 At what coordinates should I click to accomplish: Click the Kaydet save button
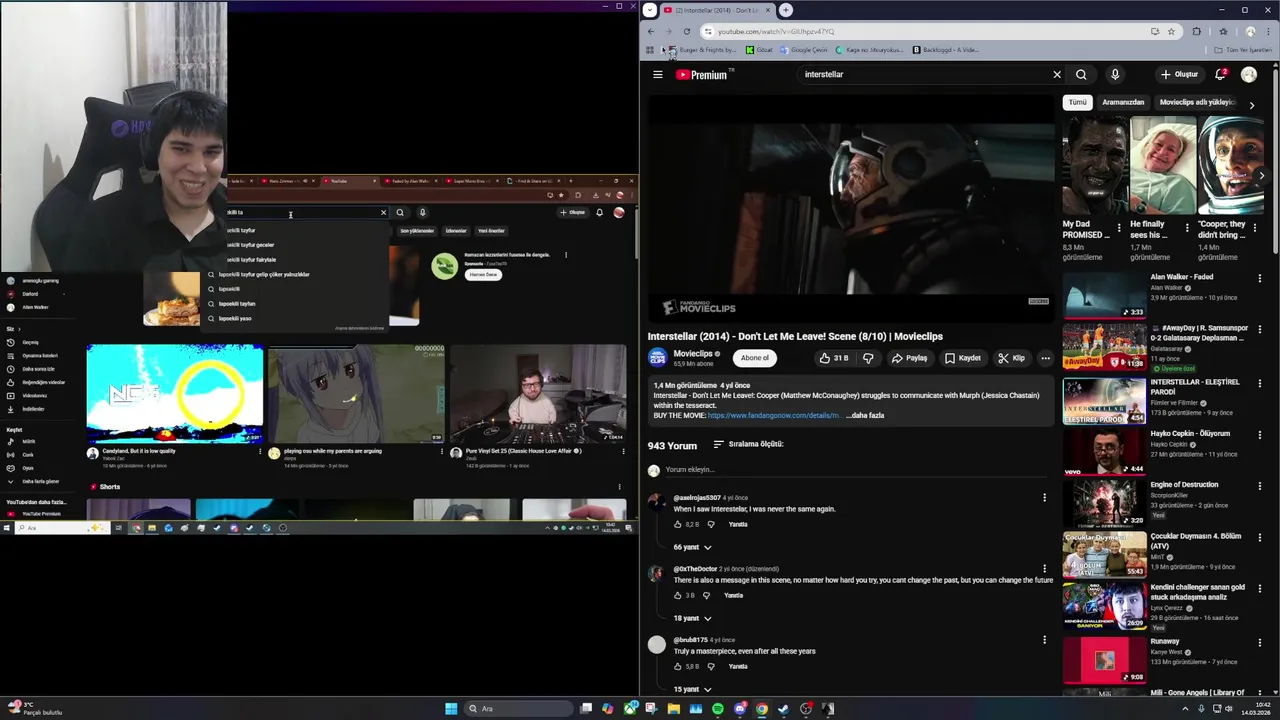963,358
